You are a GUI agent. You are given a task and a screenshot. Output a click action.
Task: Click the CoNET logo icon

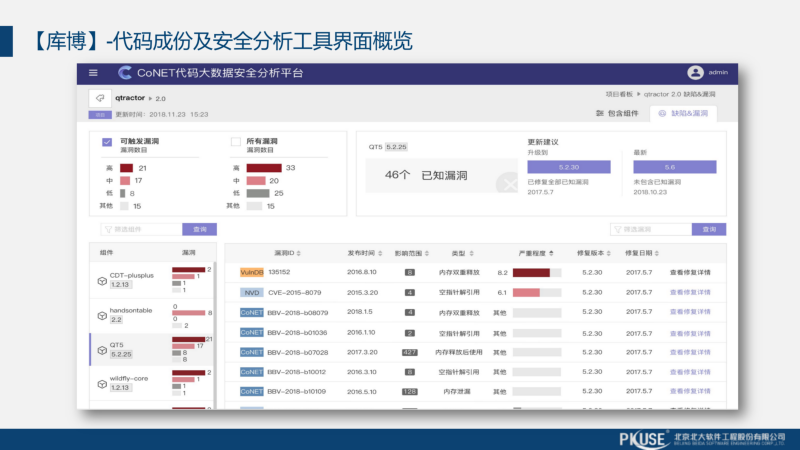pyautogui.click(x=124, y=73)
